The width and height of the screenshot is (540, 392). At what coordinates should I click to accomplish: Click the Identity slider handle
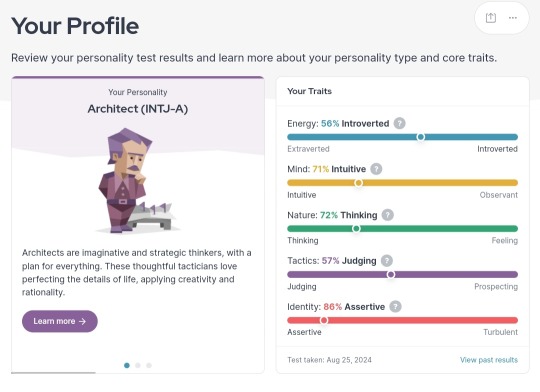324,320
